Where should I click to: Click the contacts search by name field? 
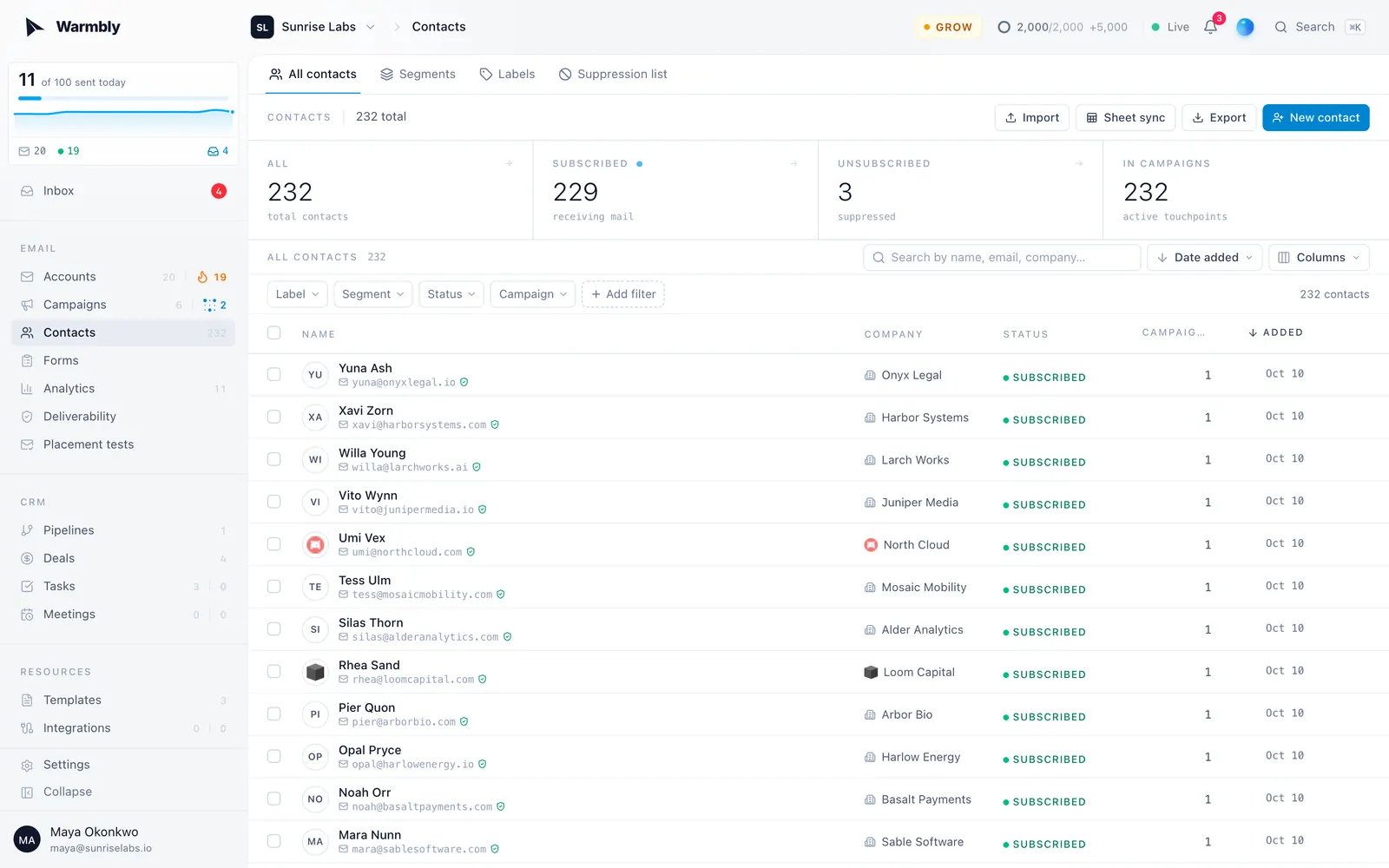pos(1002,258)
